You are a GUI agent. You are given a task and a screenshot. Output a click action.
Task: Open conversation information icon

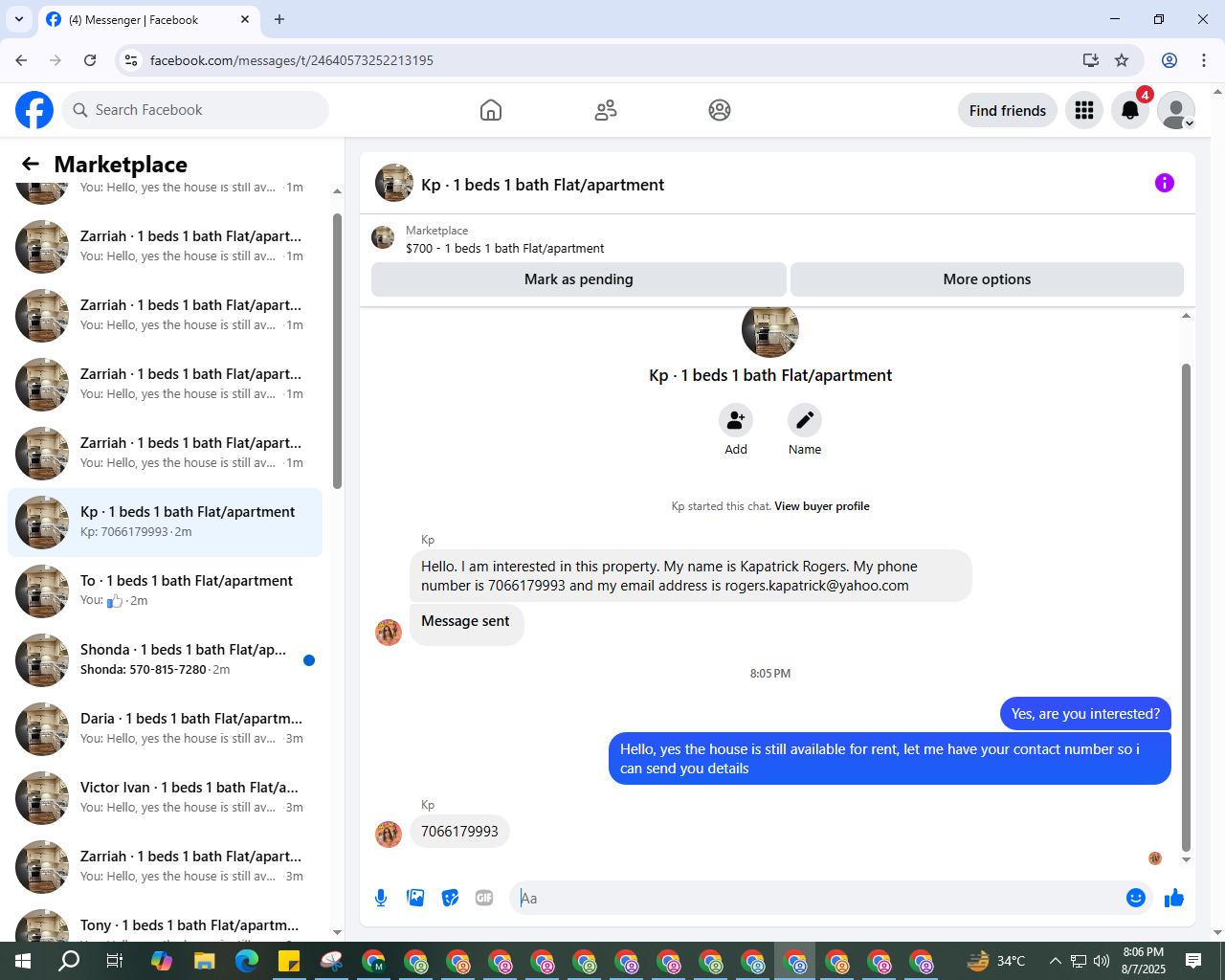[1165, 183]
